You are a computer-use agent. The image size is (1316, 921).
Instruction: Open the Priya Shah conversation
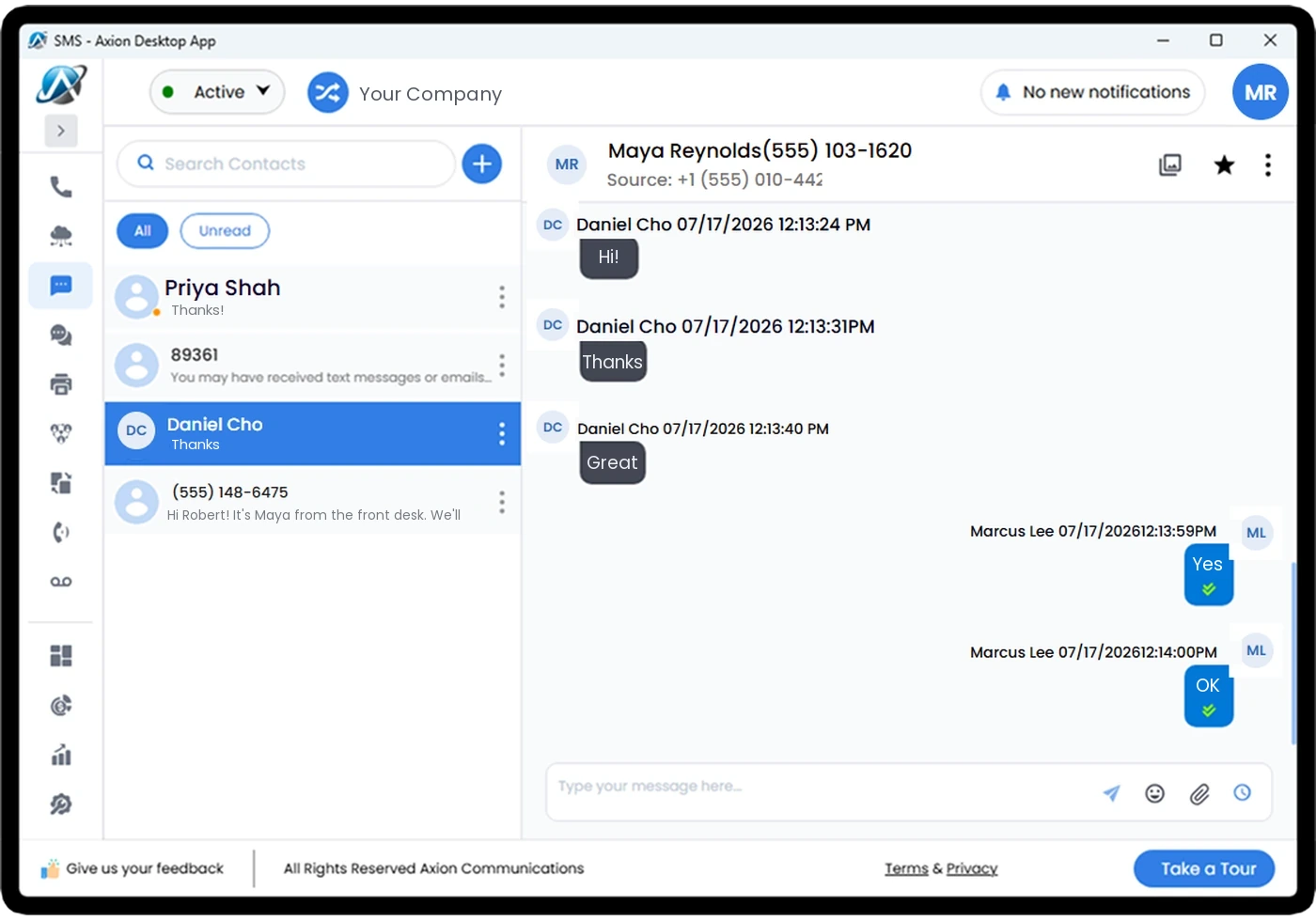coord(312,297)
